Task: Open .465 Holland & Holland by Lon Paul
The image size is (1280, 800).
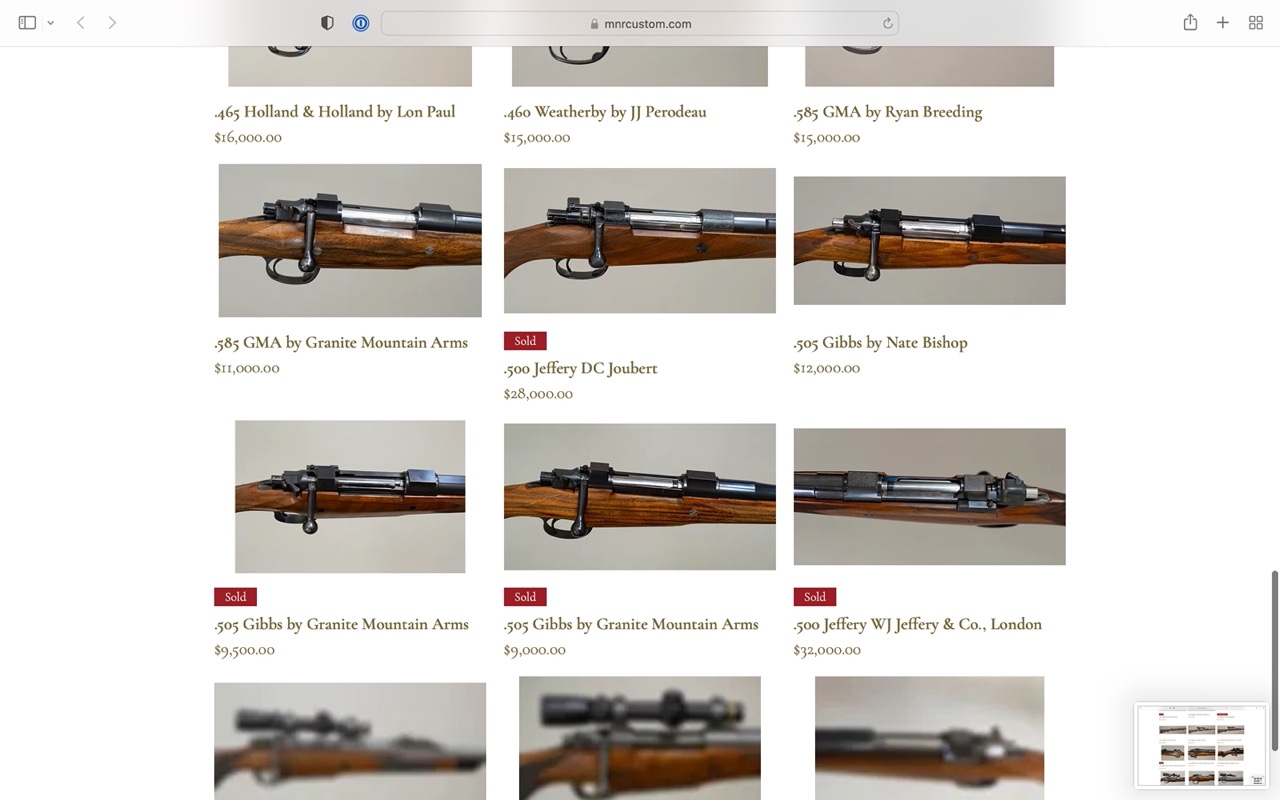Action: click(335, 112)
